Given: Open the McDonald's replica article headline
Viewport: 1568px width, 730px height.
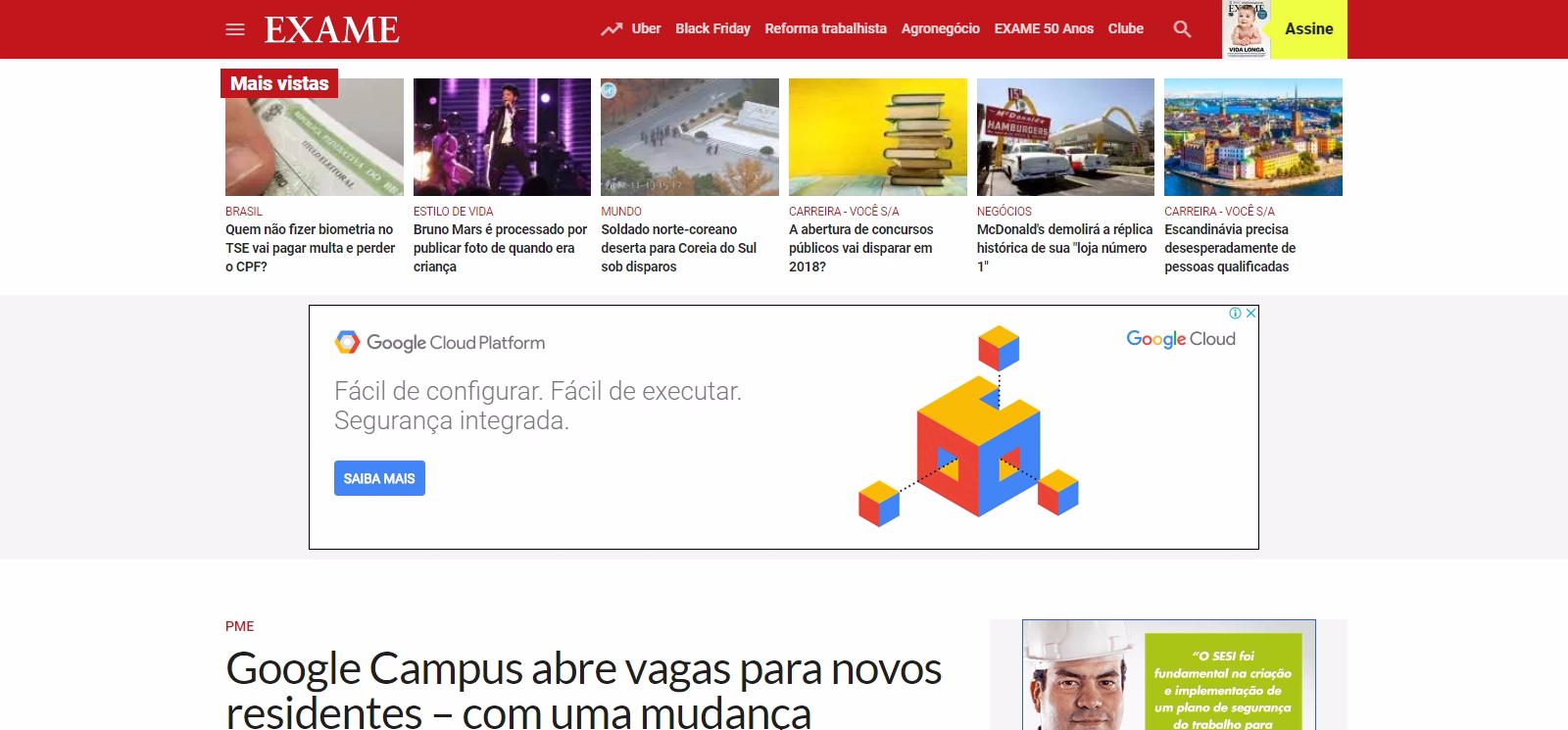Looking at the screenshot, I should coord(1064,248).
